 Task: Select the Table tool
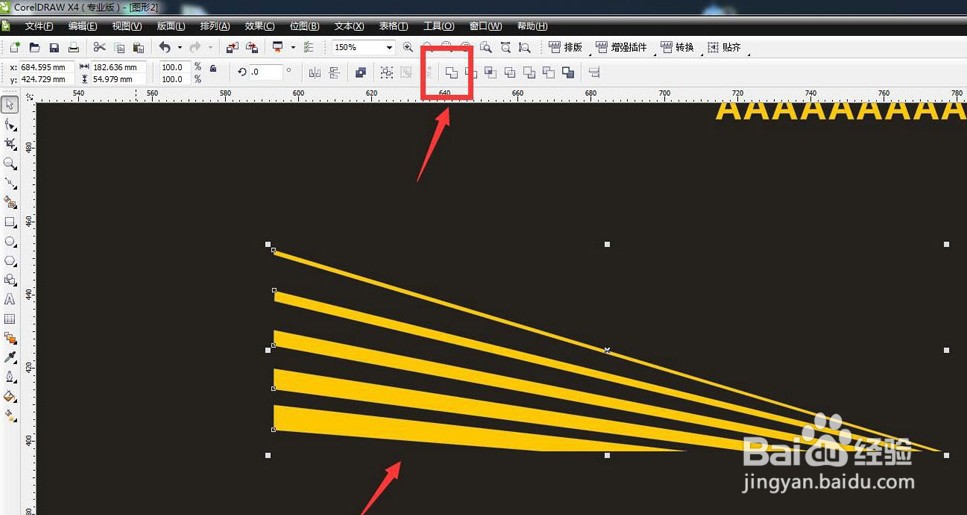point(10,319)
